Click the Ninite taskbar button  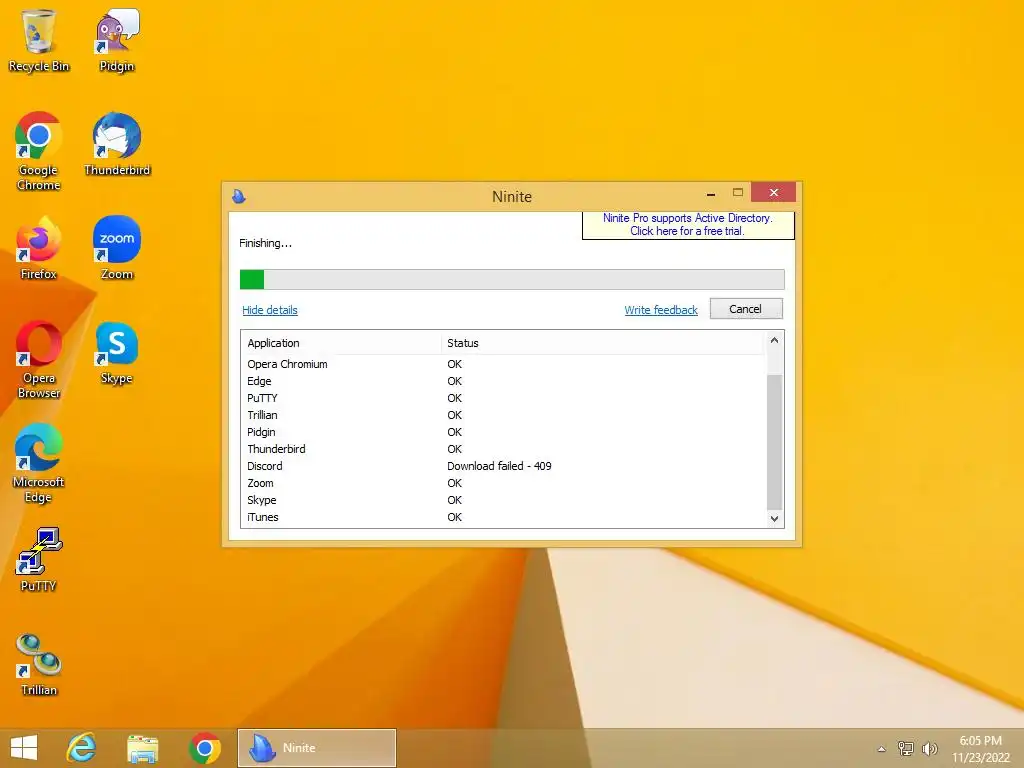tap(317, 748)
